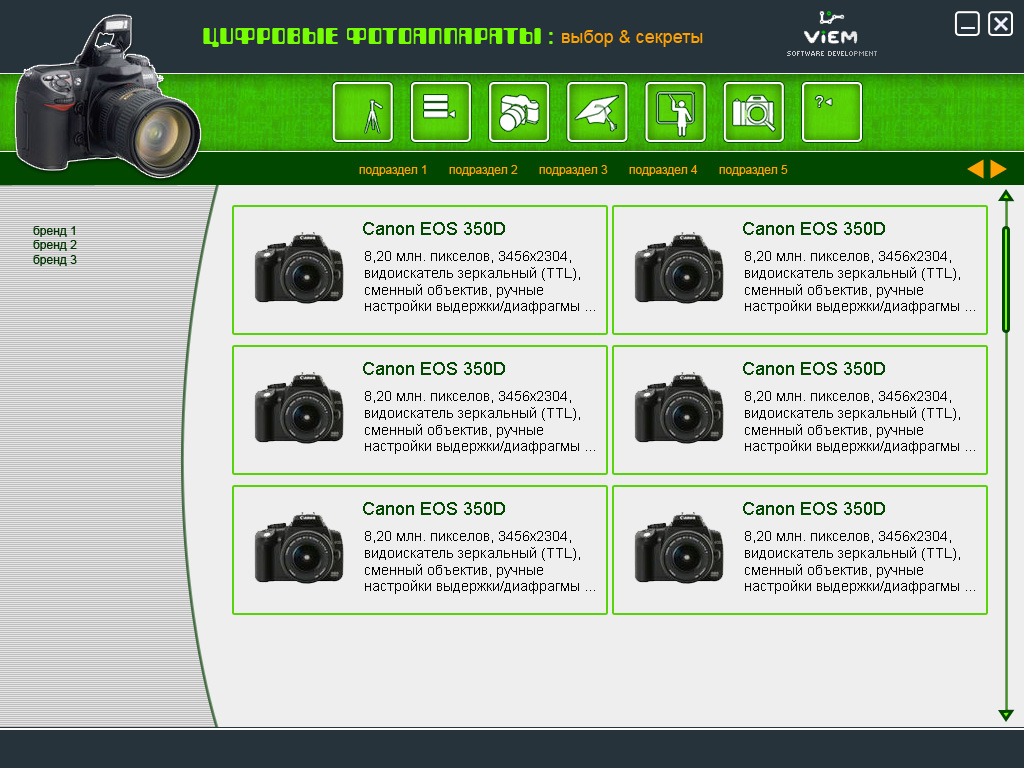Image resolution: width=1024 pixels, height=768 pixels.
Task: Click the subtitle 'выбор & секреты'
Action: pos(632,37)
